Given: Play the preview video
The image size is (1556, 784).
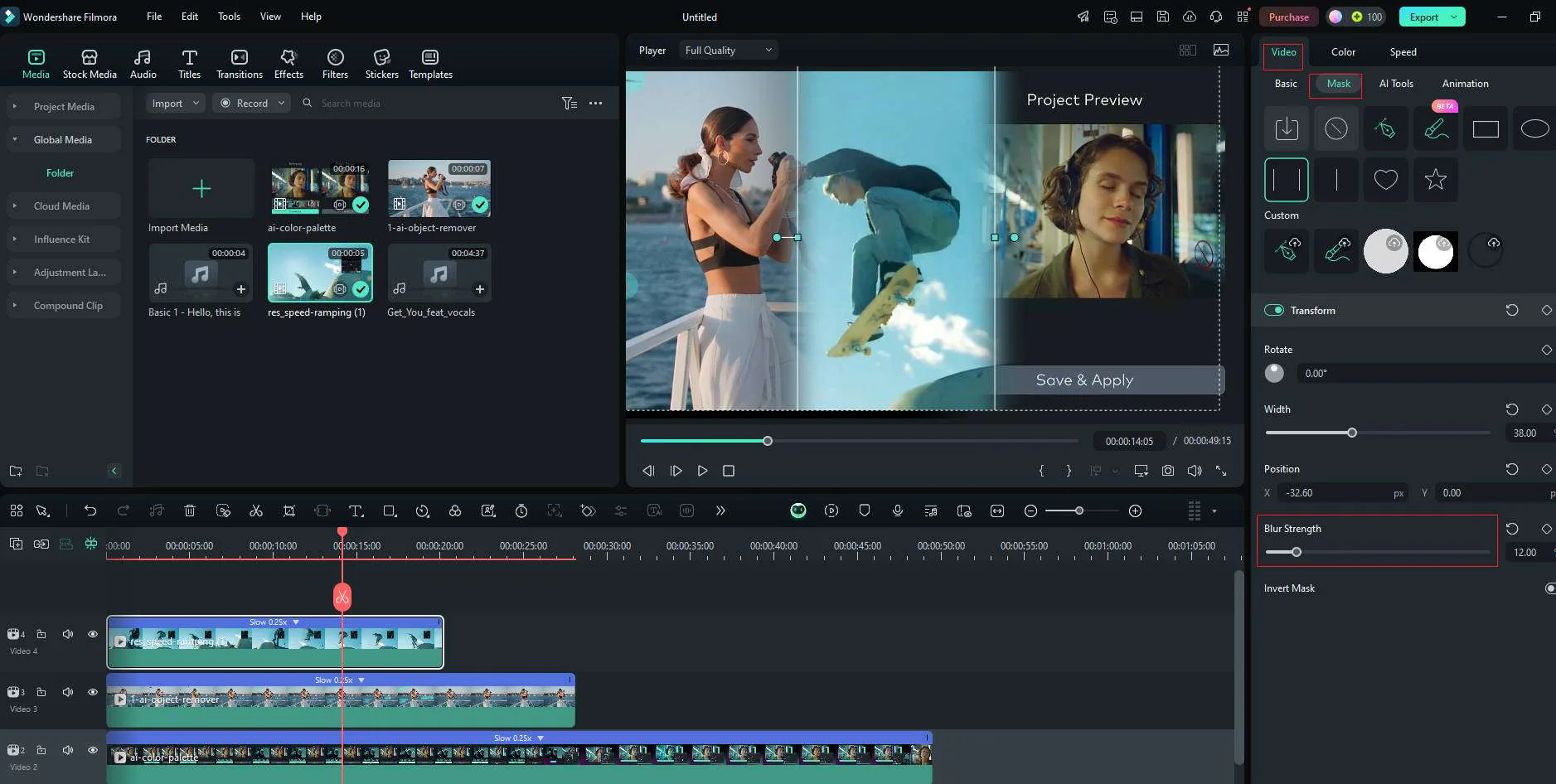Looking at the screenshot, I should point(702,471).
